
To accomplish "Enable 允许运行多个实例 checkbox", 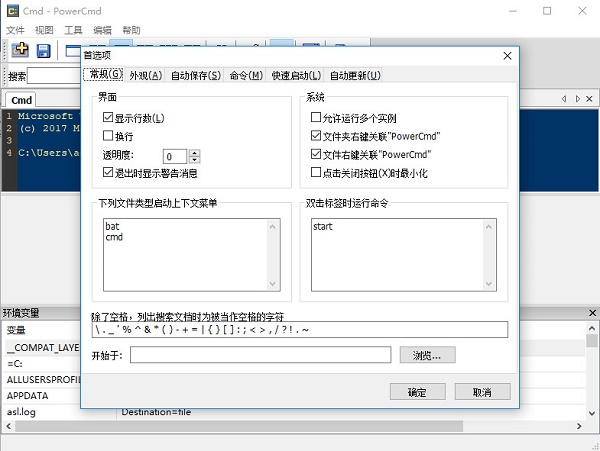I will point(316,117).
